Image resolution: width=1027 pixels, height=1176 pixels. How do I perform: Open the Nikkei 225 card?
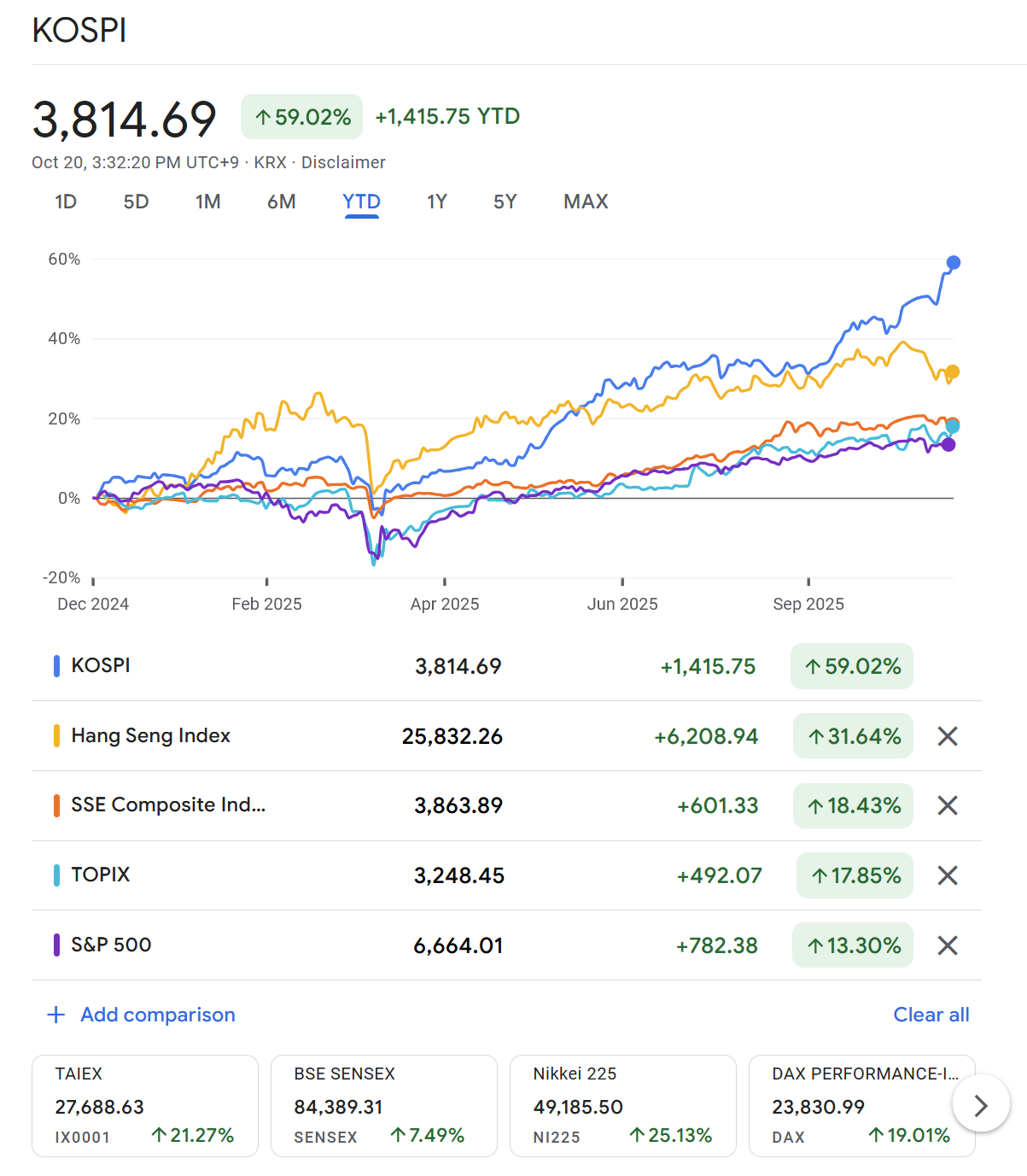point(622,1105)
